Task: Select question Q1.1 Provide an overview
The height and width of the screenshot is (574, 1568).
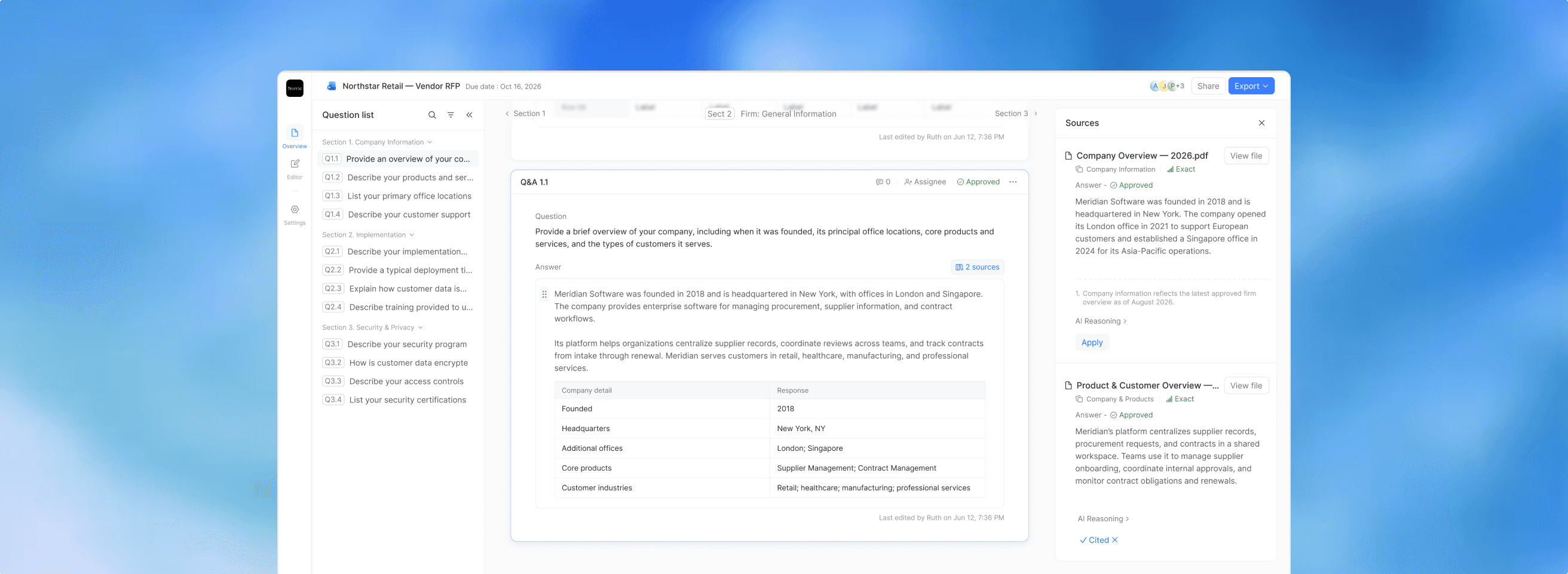Action: (x=398, y=158)
